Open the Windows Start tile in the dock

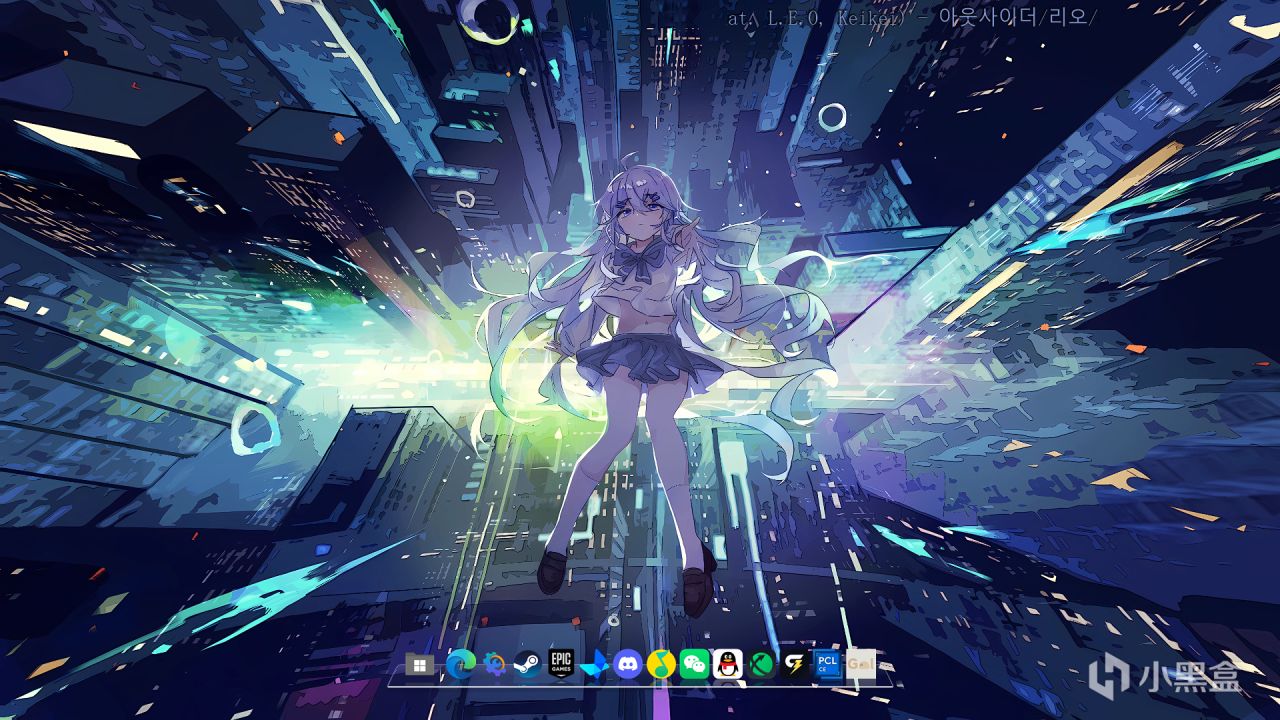point(420,664)
